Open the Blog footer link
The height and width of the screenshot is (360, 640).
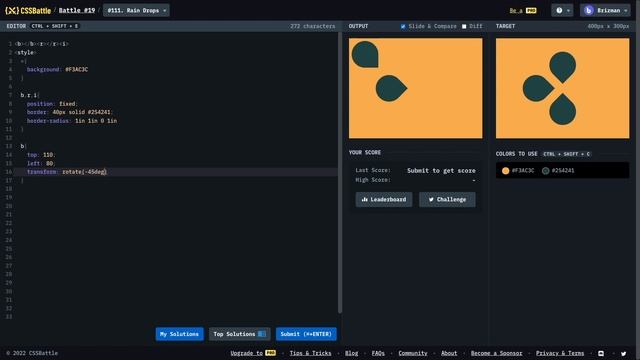(x=351, y=353)
